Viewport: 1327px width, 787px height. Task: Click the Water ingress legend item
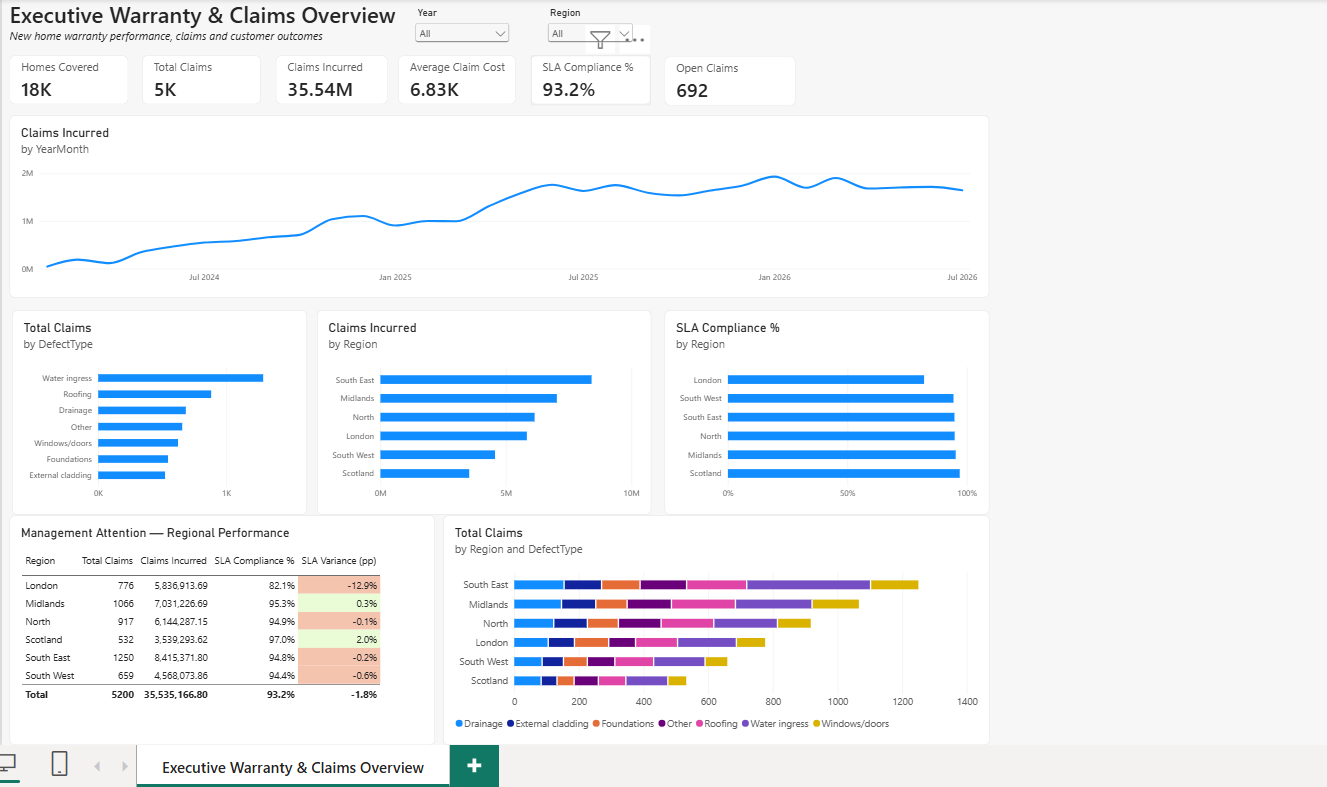coord(774,724)
